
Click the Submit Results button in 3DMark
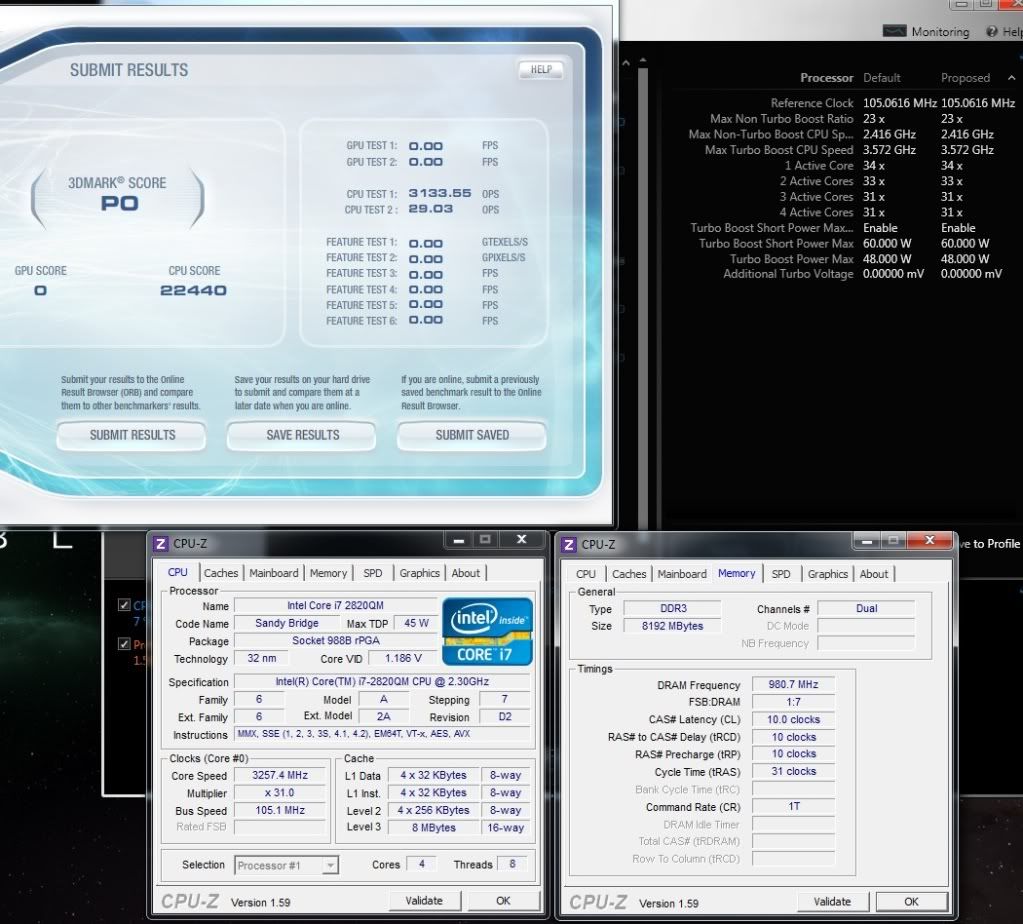coord(132,435)
